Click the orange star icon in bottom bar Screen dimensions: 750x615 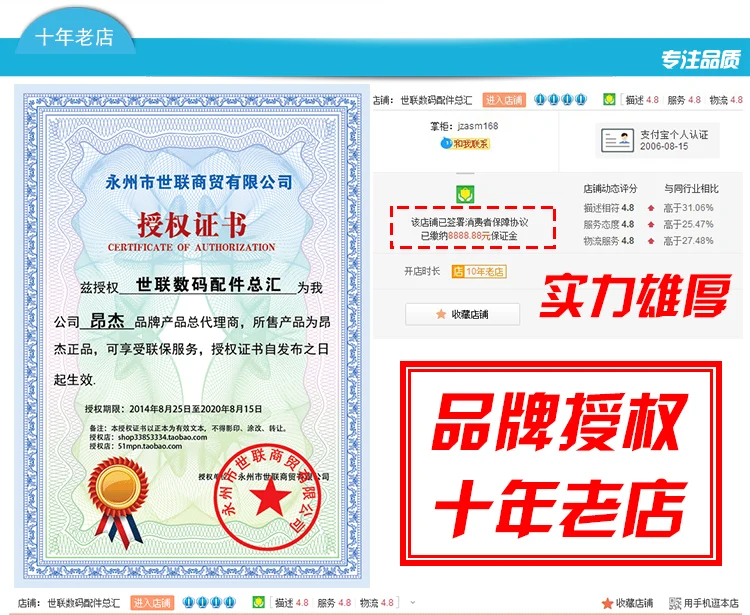607,603
